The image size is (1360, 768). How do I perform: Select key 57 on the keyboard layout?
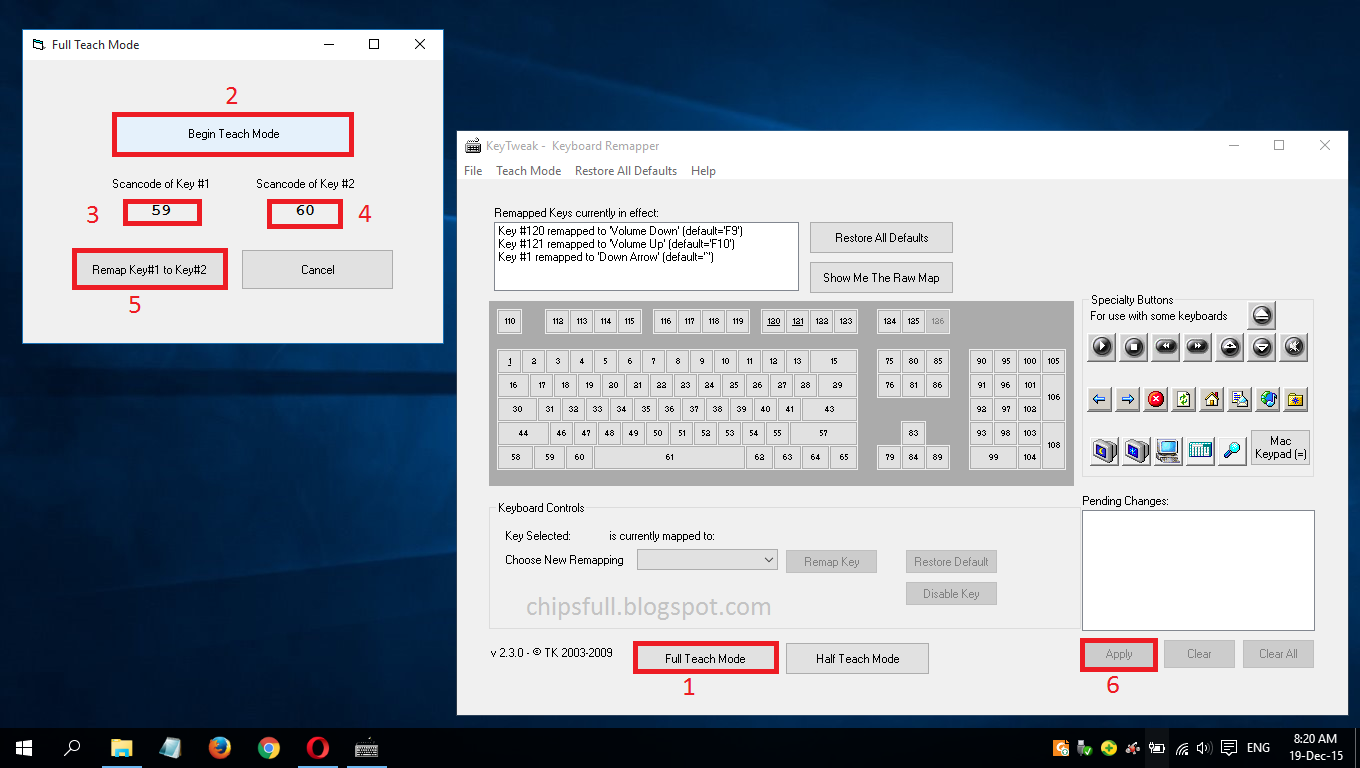[823, 433]
